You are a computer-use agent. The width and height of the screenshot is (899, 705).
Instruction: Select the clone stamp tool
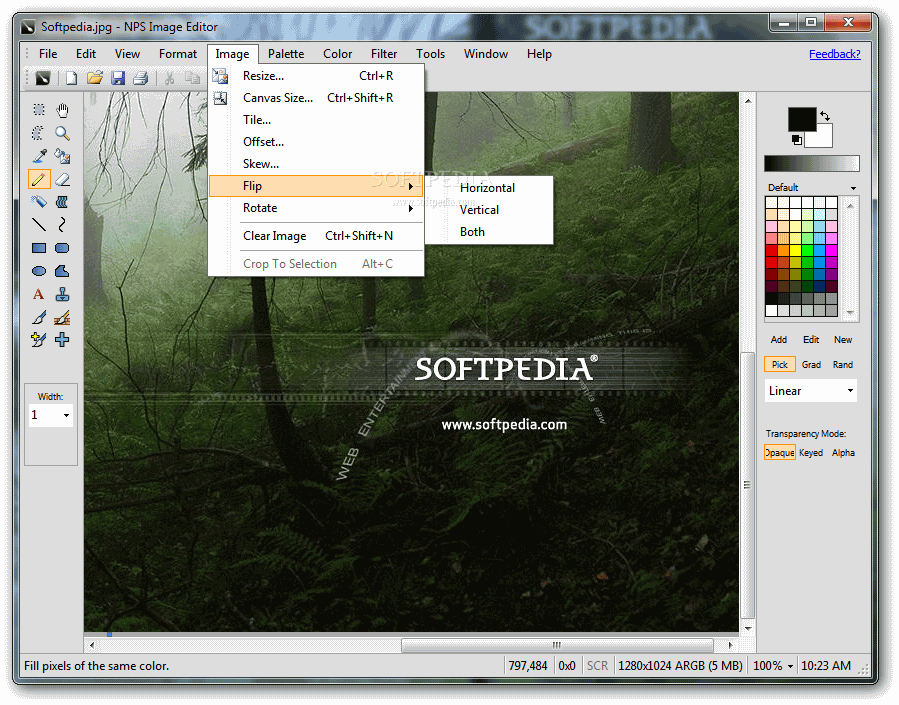click(x=62, y=294)
